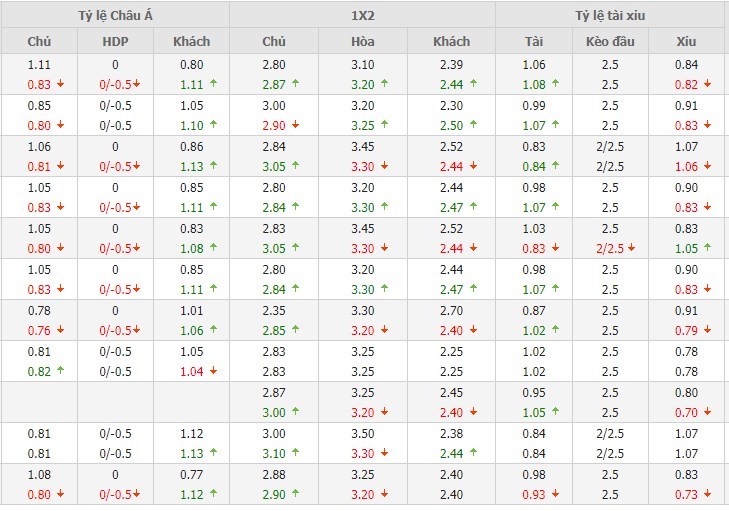Click the red down arrow beside 0.70
Screen dimensions: 729x511
[x=708, y=413]
